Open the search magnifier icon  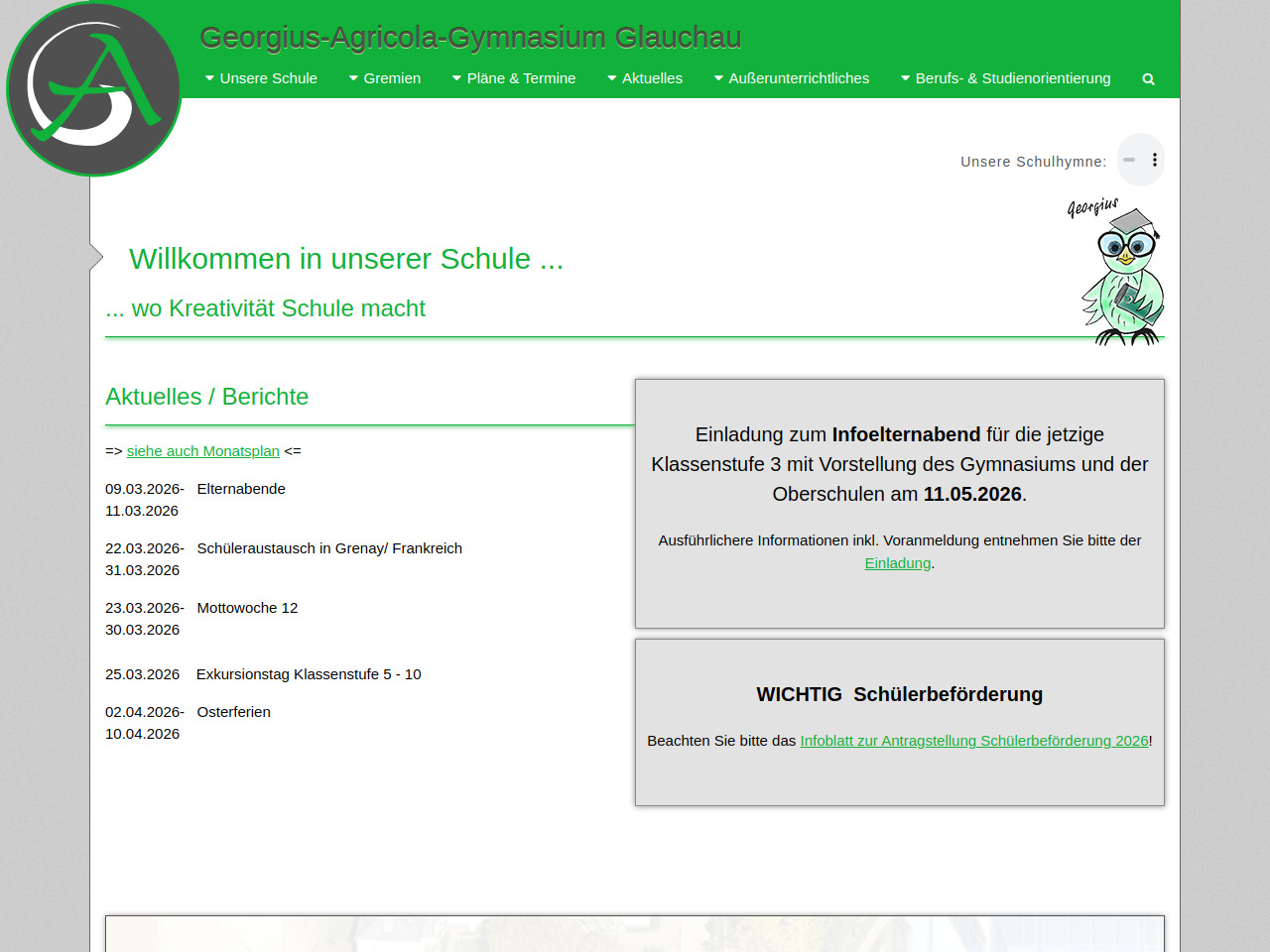[1148, 79]
